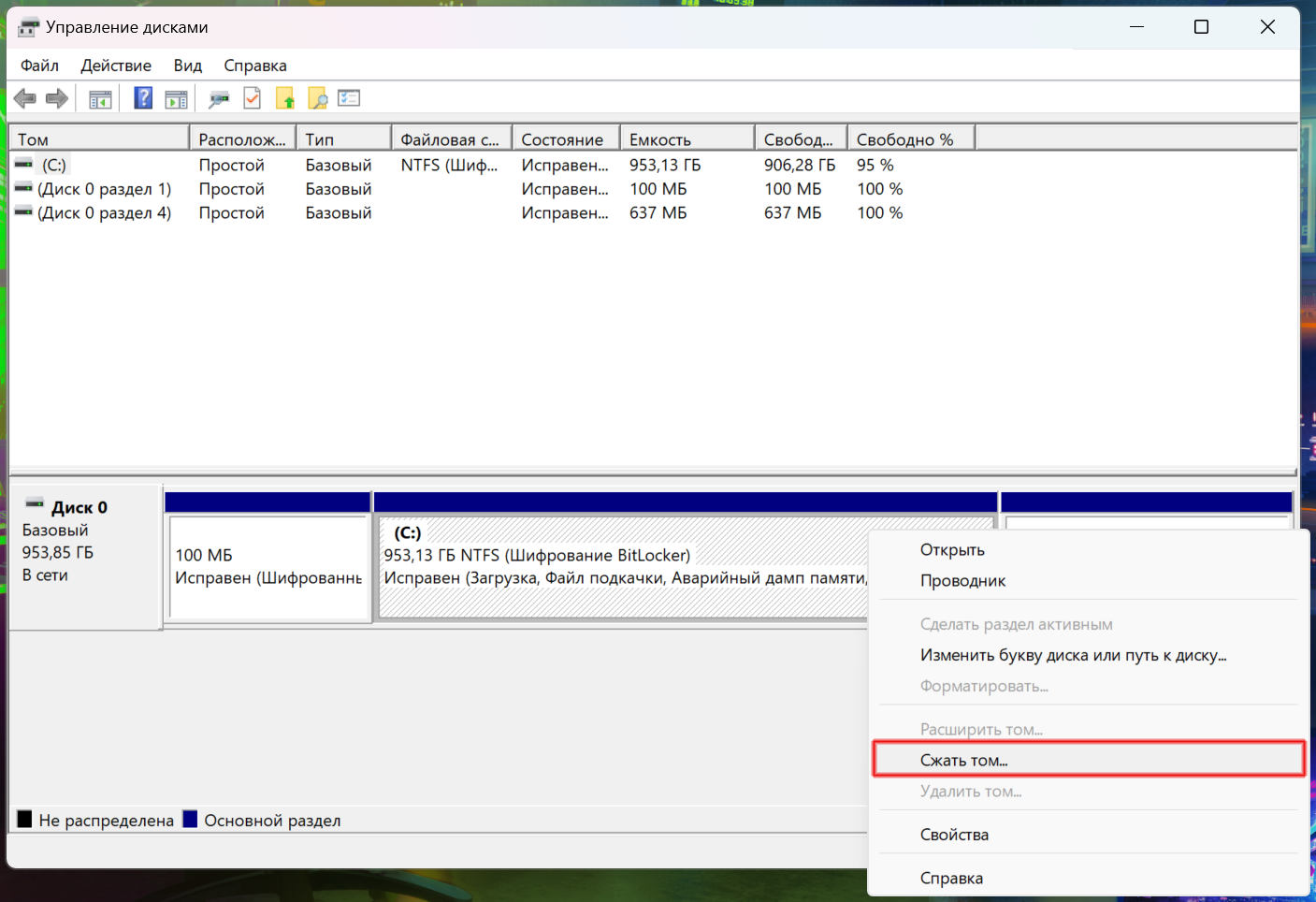Sort by the Свободно % column header

(912, 139)
